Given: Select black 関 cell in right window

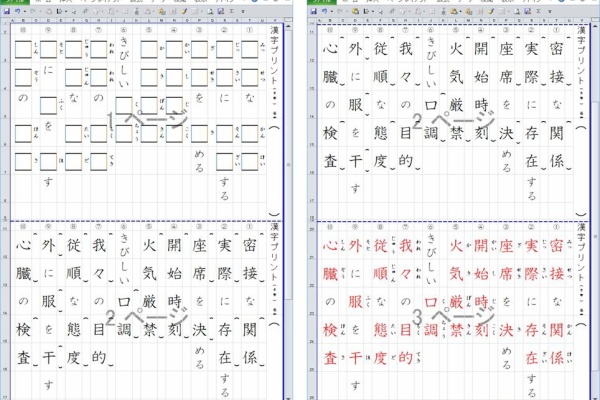Looking at the screenshot, I should point(556,133).
